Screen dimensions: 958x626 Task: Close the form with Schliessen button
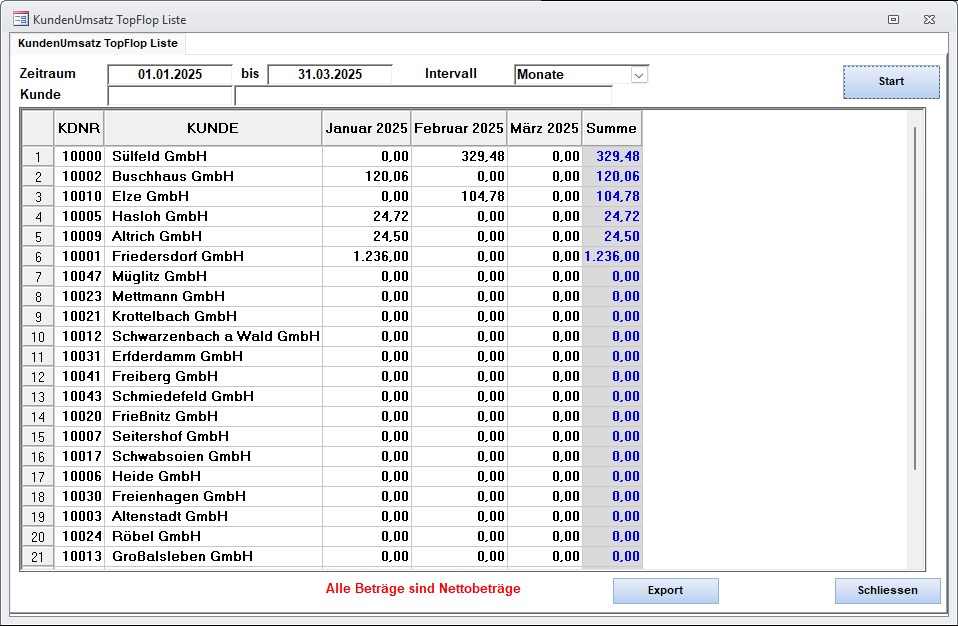coord(887,591)
